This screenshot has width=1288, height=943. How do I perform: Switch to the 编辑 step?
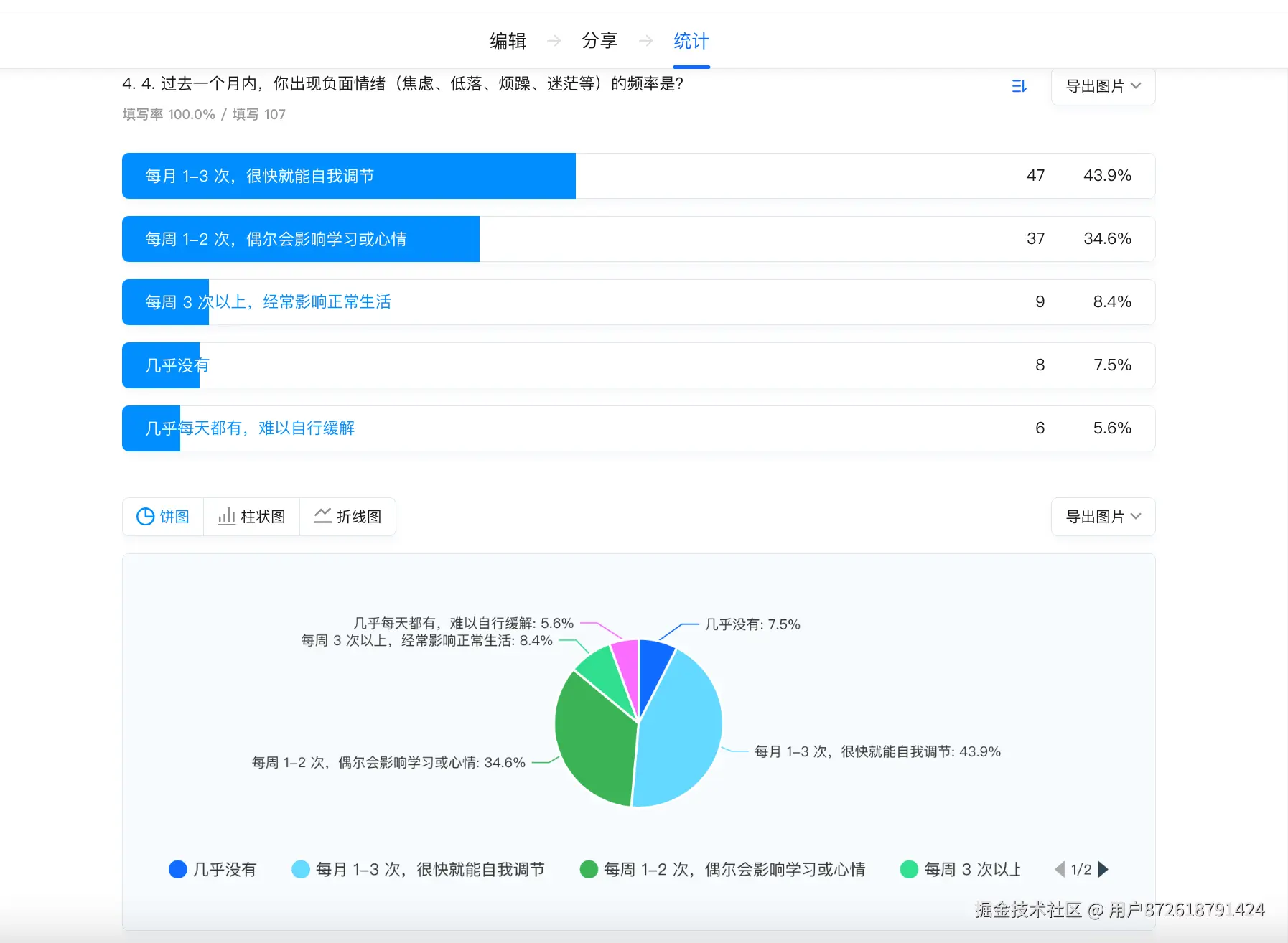[x=508, y=41]
